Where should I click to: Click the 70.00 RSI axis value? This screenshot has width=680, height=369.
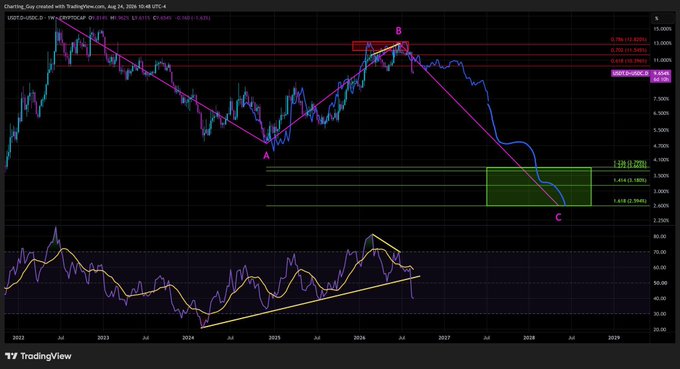660,252
